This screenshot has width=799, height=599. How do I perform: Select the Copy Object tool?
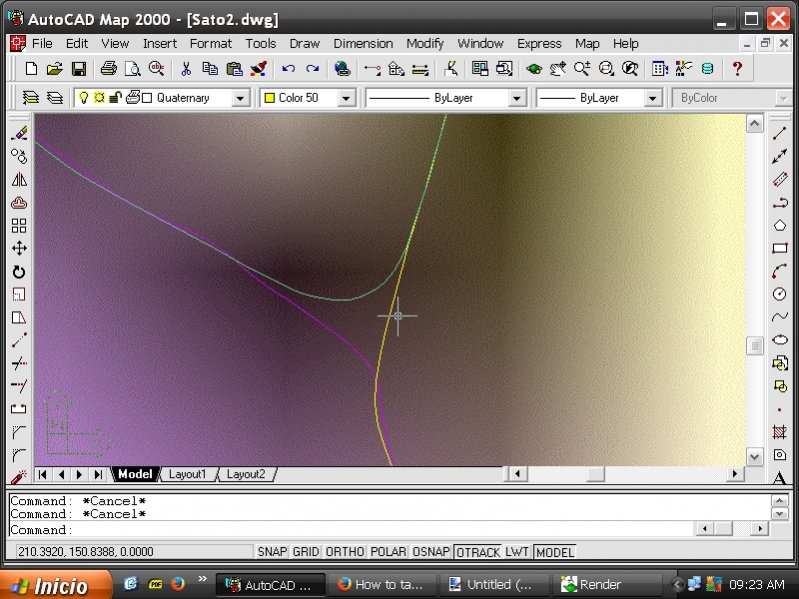19,156
